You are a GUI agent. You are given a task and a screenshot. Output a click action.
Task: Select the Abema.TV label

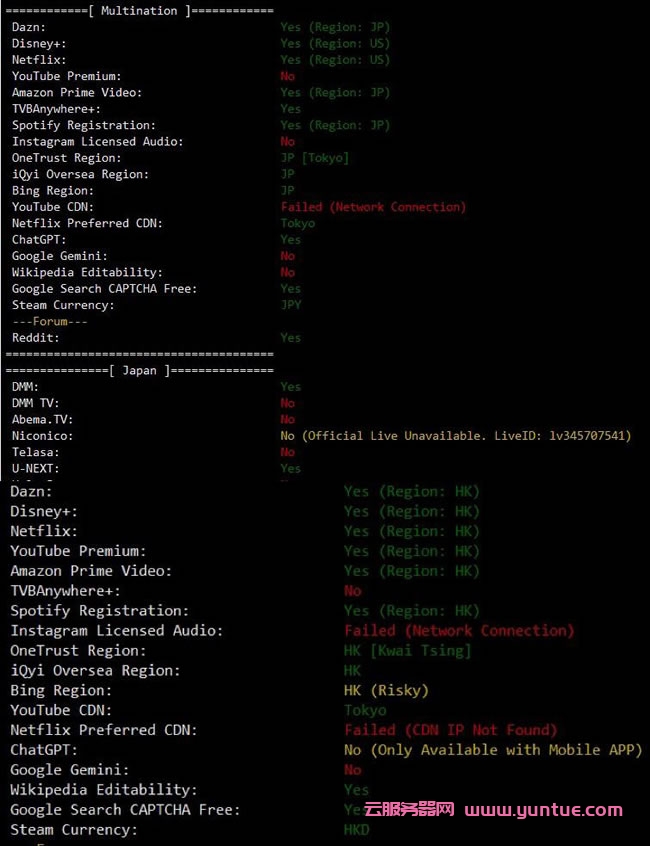43,419
